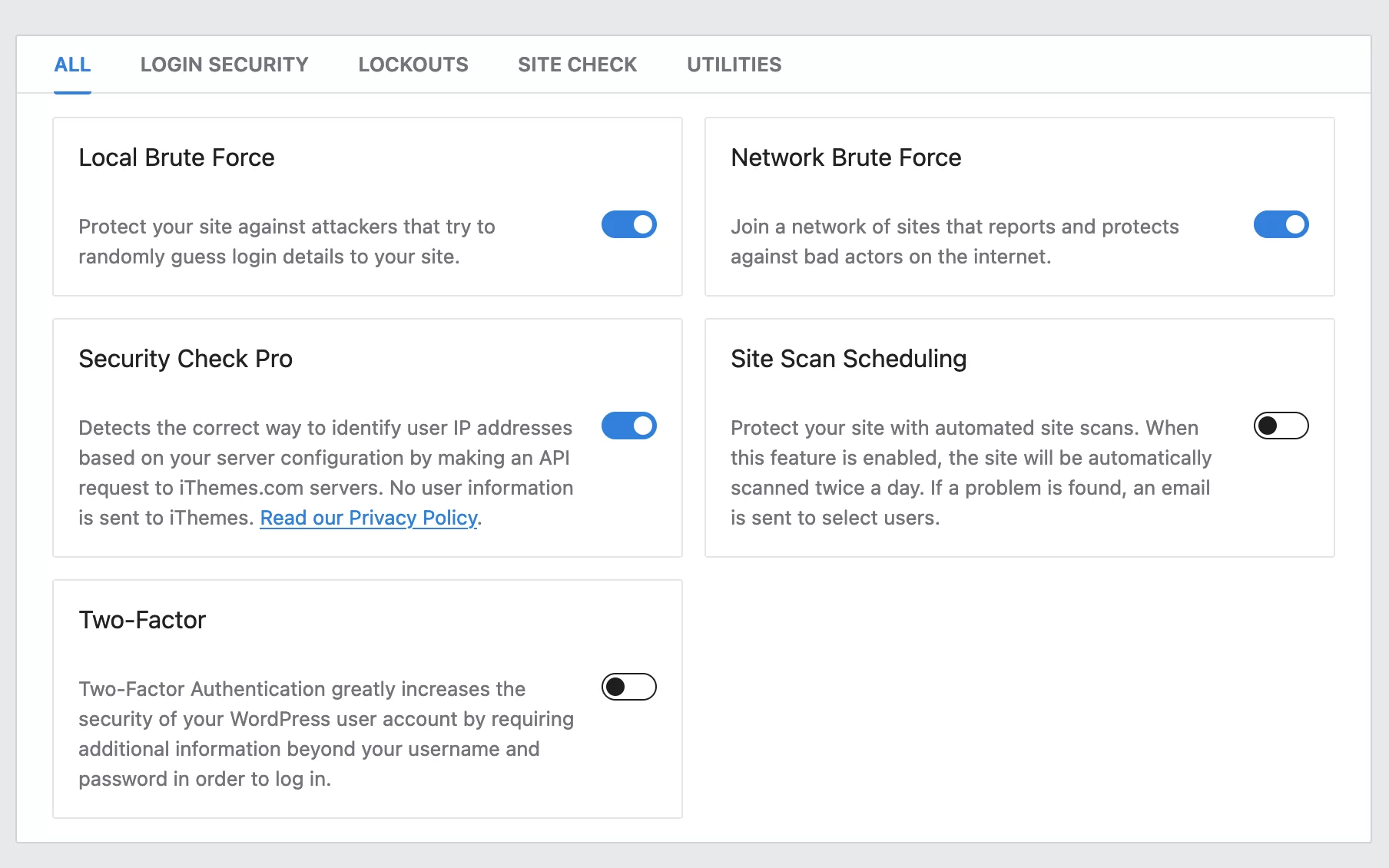Select the Security Check Pro title
Viewport: 1389px width, 868px height.
click(185, 359)
